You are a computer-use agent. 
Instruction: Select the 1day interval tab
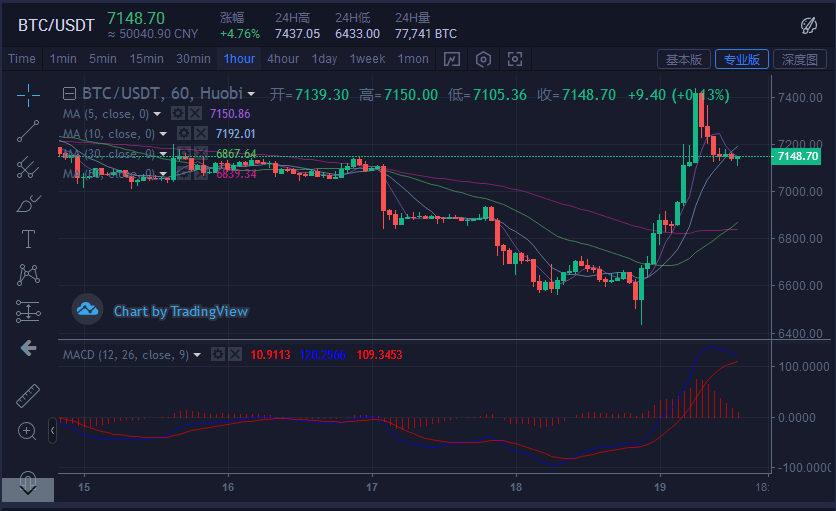pyautogui.click(x=324, y=59)
